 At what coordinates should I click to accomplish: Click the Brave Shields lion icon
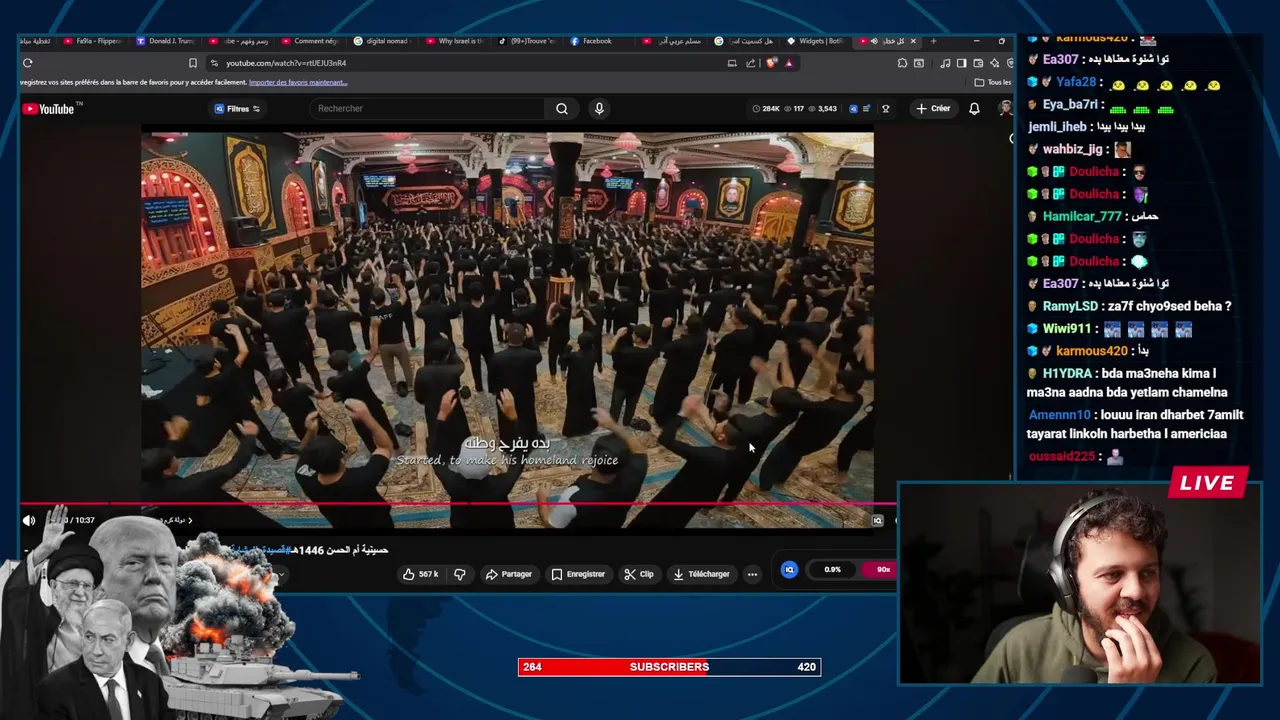click(771, 63)
